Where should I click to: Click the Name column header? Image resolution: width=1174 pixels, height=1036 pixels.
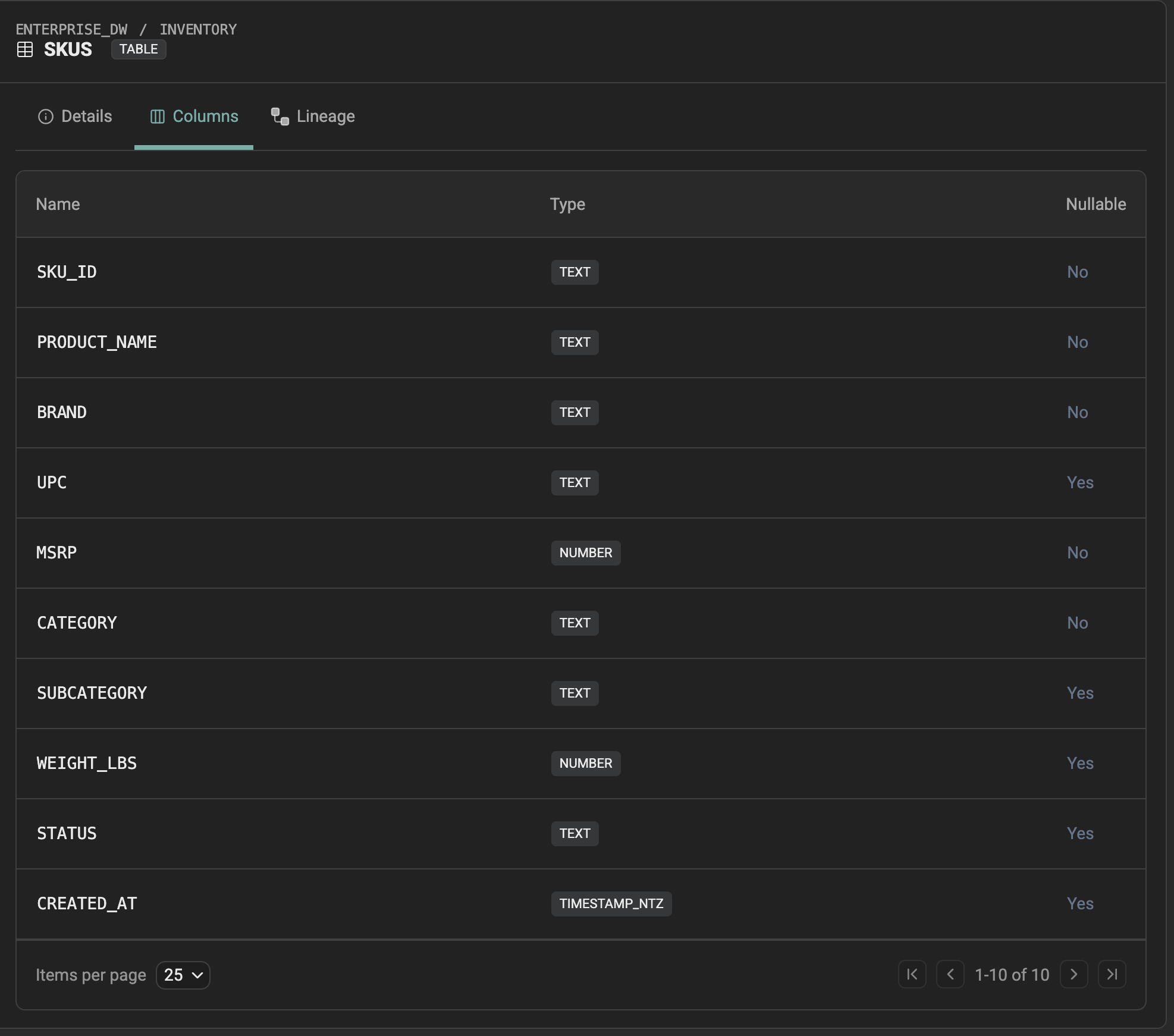tap(58, 204)
